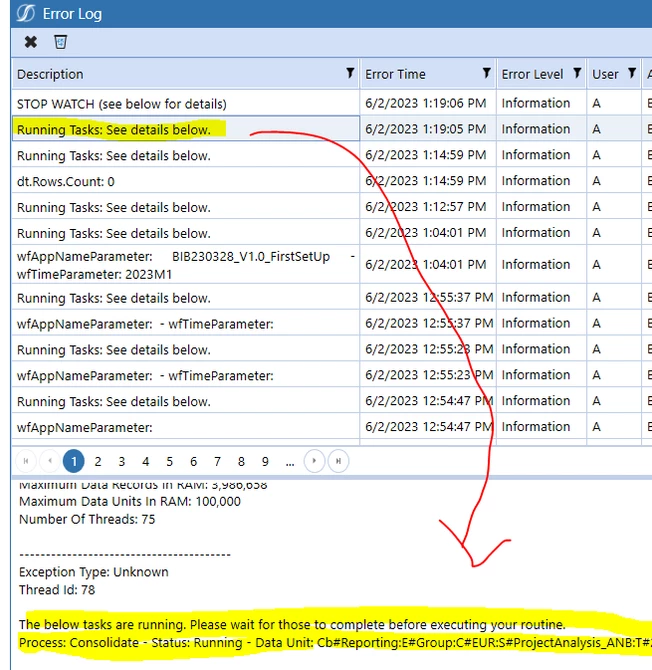Viewport: 652px width, 670px height.
Task: Click the delete selected item X icon
Action: 31,42
